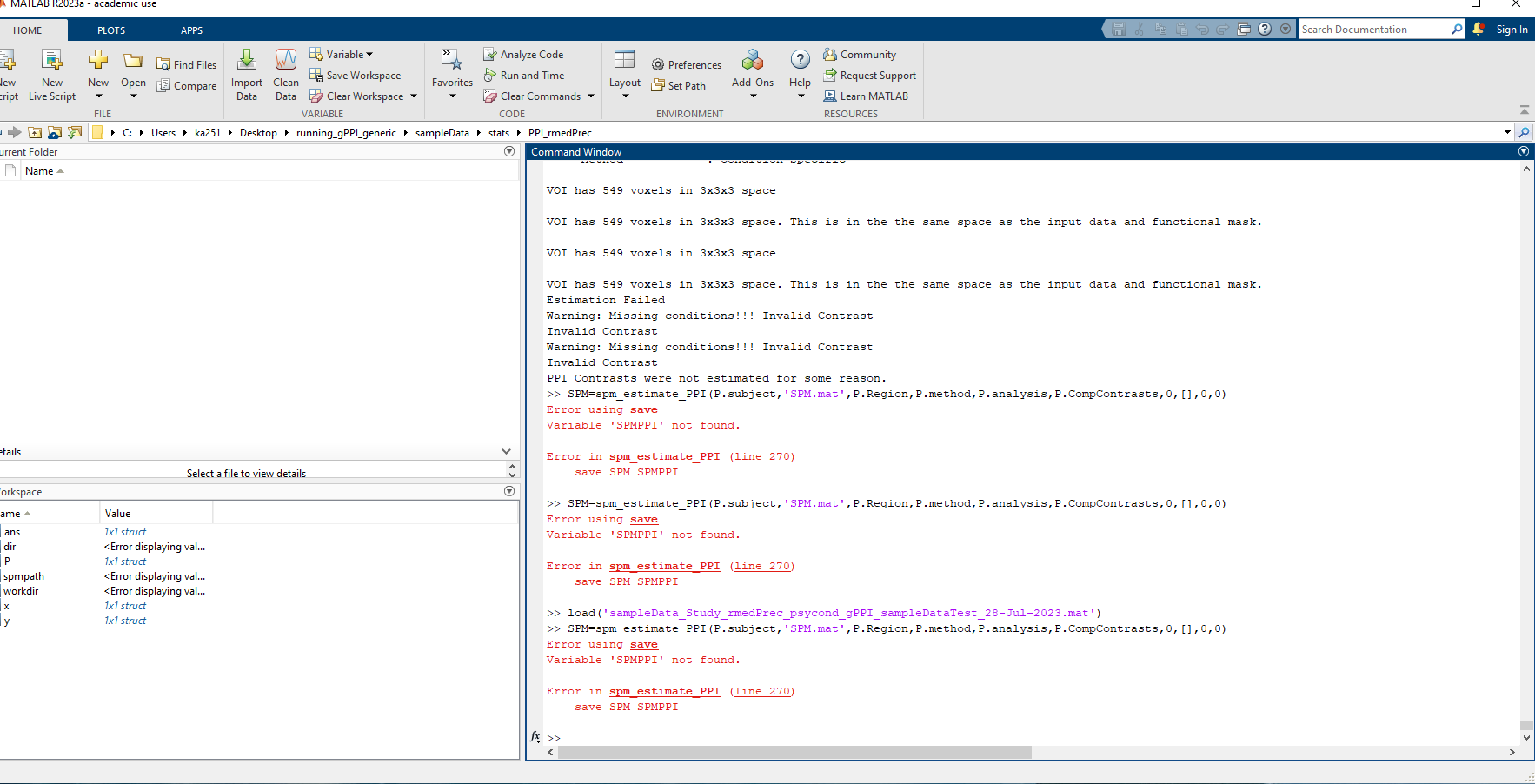The width and height of the screenshot is (1535, 784).
Task: Click Save Workspace in the toolbar
Action: (355, 76)
